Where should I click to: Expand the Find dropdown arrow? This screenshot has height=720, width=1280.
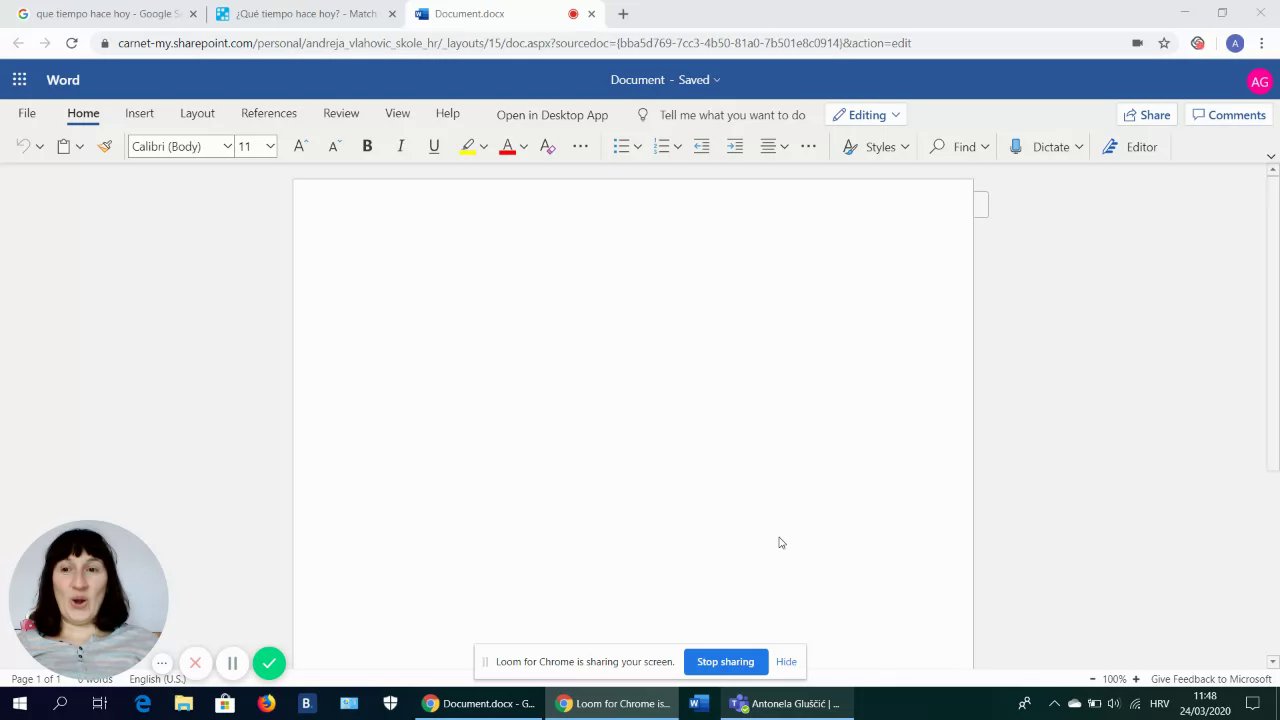(x=985, y=147)
